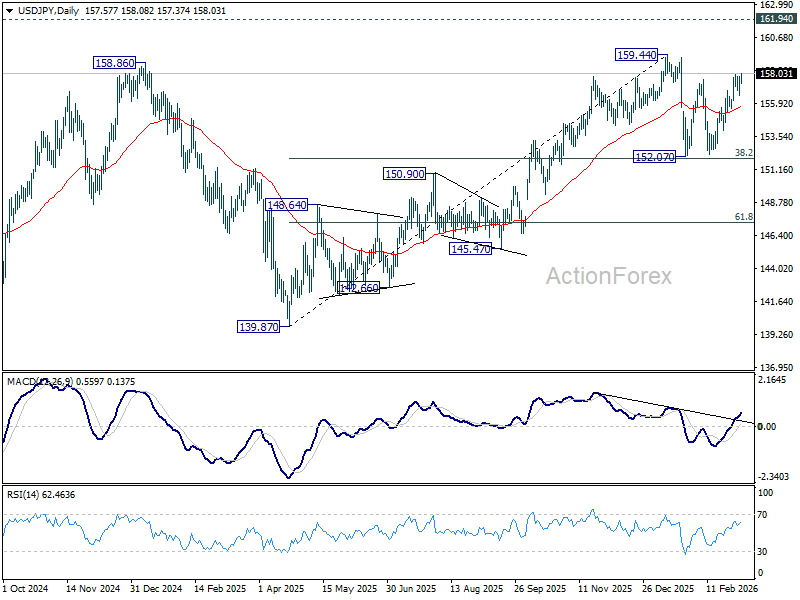Click the 155.920 price axis value
800x600 pixels.
click(777, 104)
